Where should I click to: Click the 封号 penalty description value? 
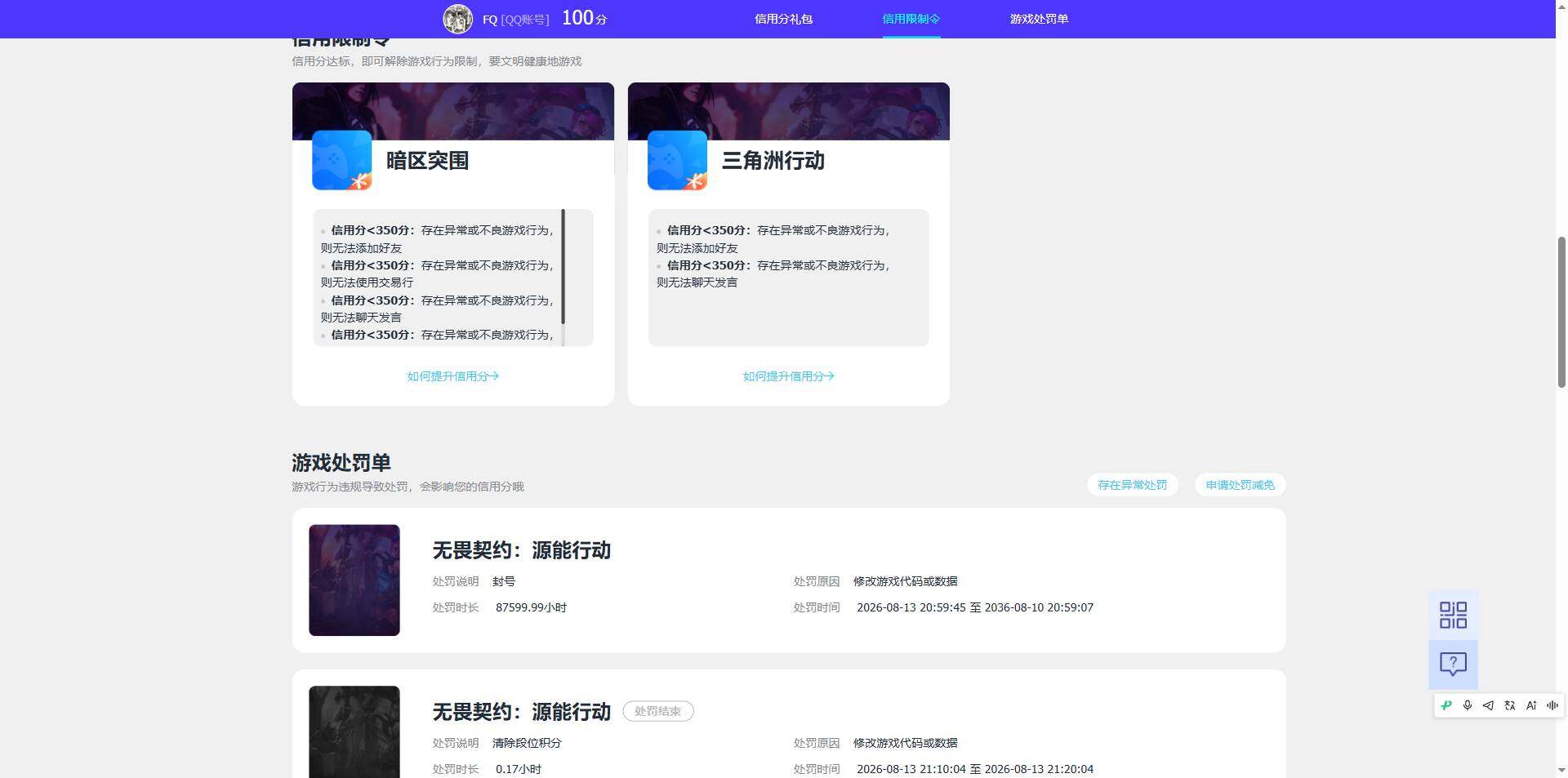click(504, 581)
